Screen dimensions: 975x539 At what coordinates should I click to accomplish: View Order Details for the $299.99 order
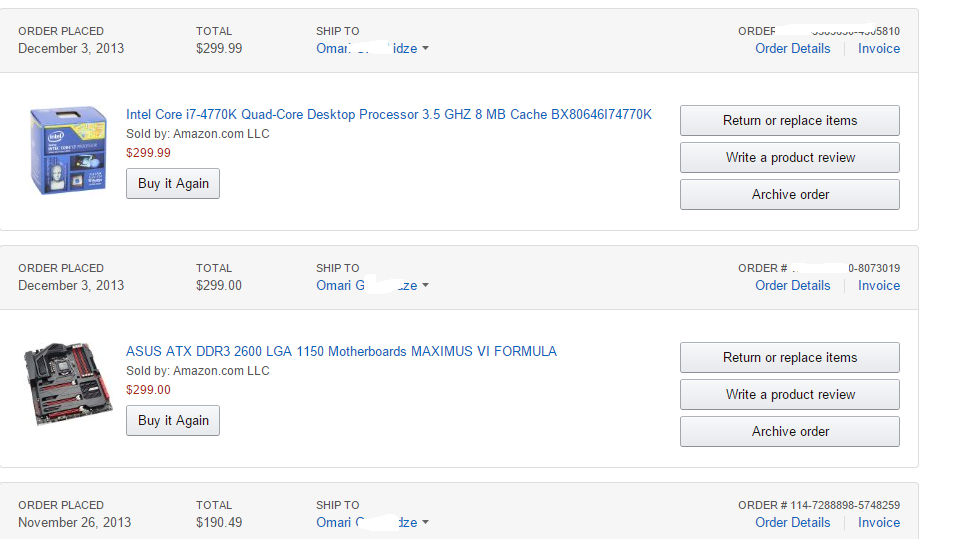pyautogui.click(x=792, y=48)
